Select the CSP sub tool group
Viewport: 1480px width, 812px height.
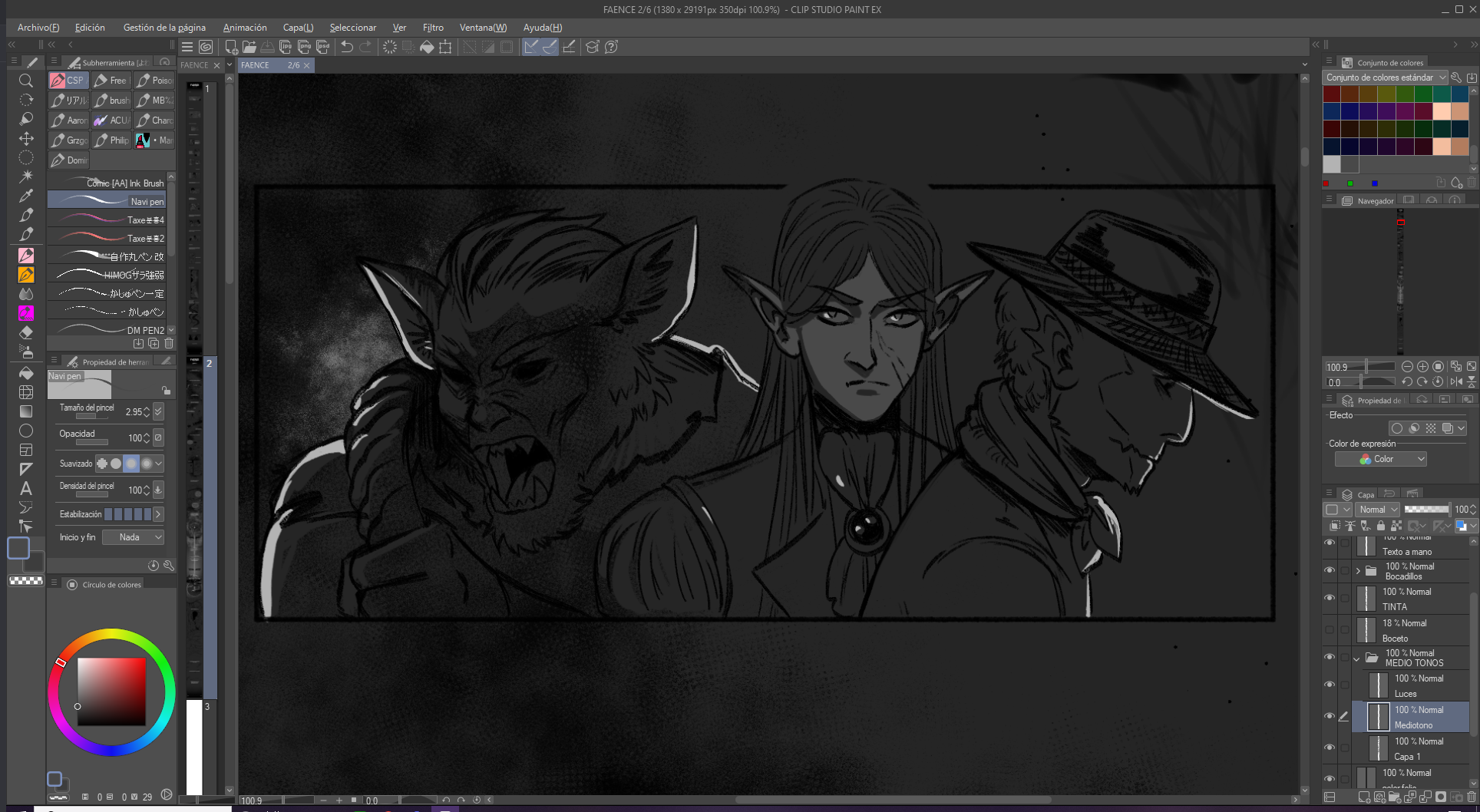(x=68, y=80)
